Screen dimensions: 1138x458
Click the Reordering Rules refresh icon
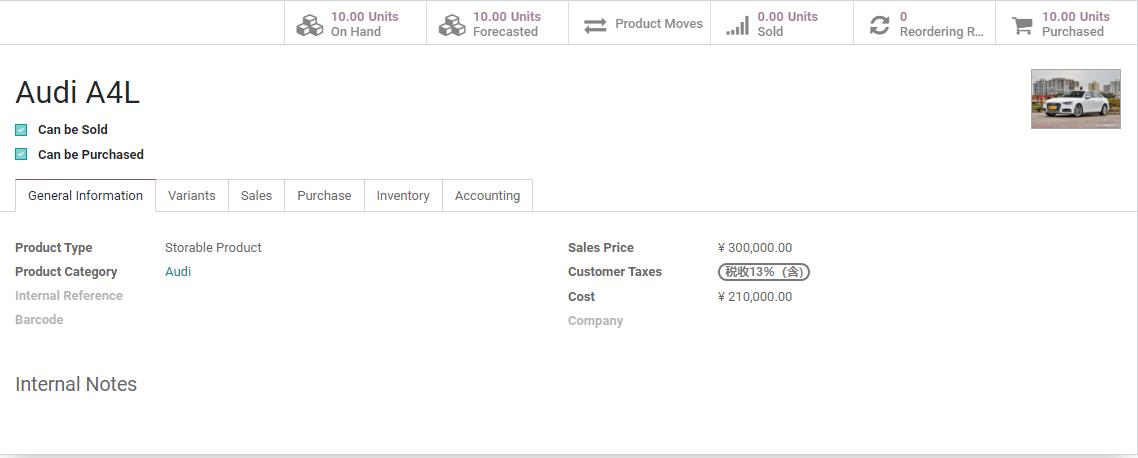pos(880,25)
